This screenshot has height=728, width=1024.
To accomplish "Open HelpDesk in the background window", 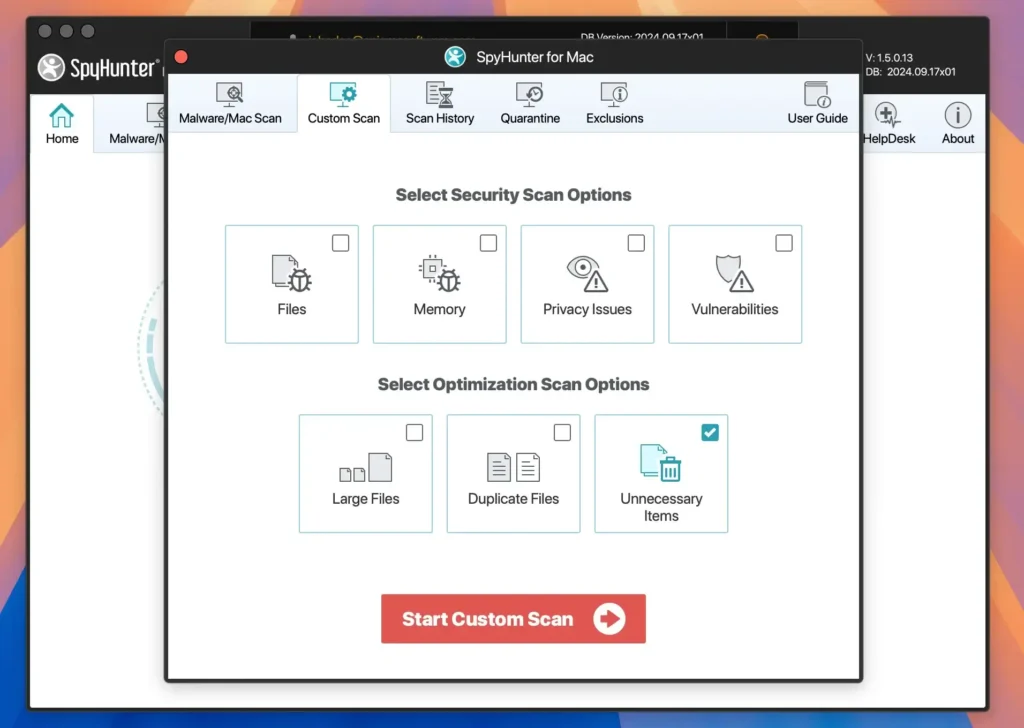I will 889,123.
